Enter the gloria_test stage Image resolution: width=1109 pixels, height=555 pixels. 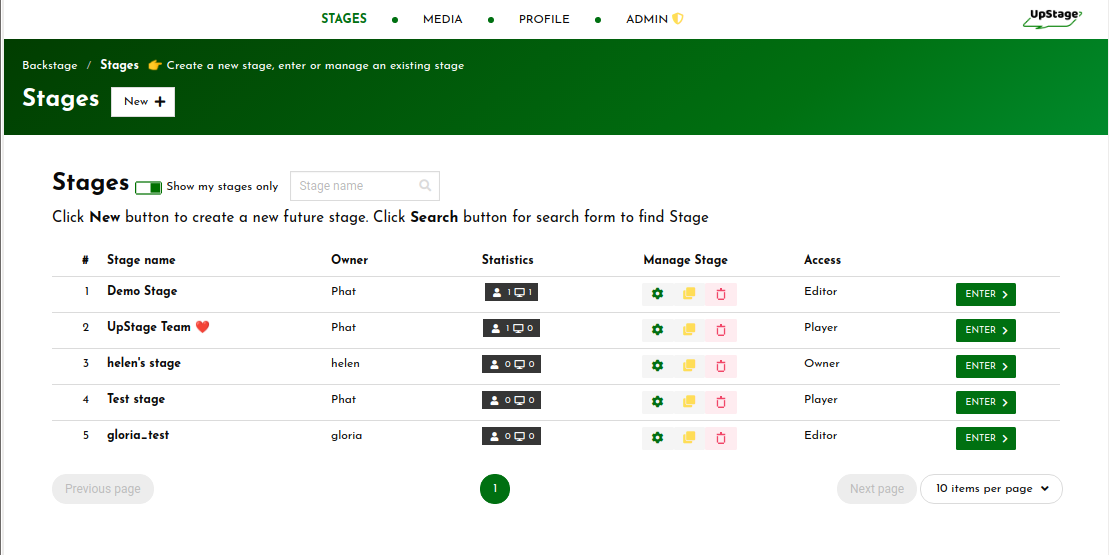[x=986, y=439]
